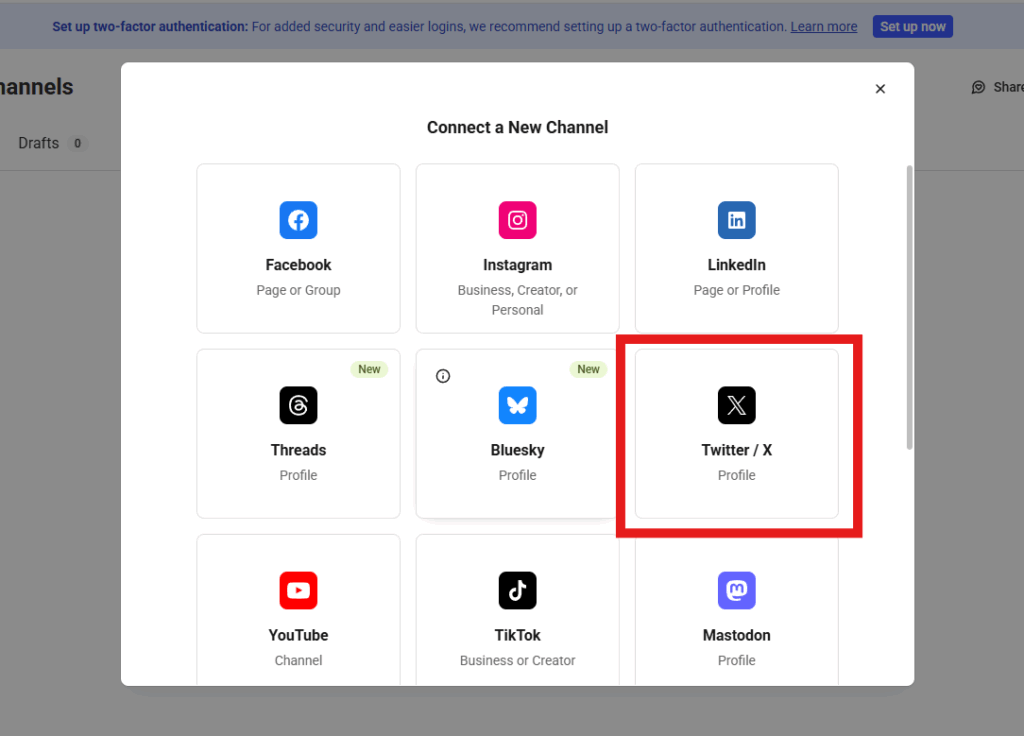This screenshot has width=1024, height=736.
Task: Click the Page or Group subtitle
Action: (298, 290)
